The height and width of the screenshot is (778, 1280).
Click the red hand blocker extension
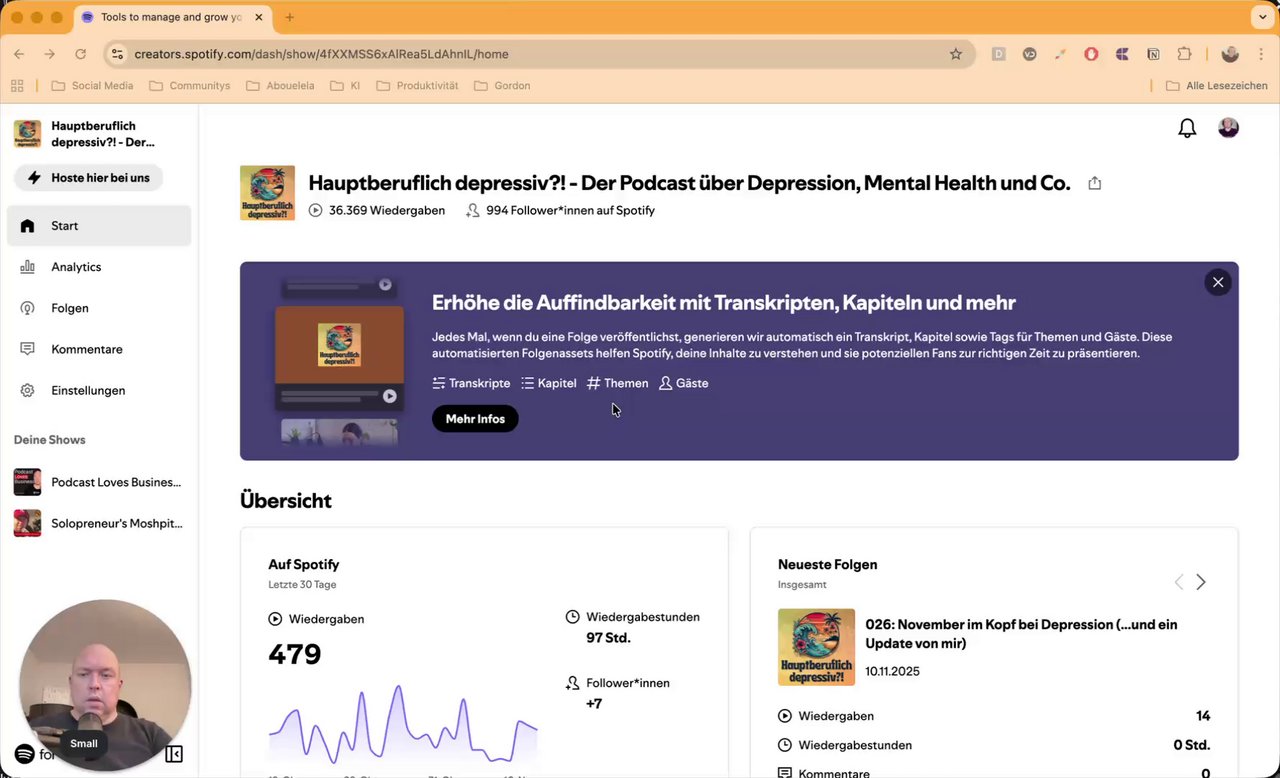[1091, 54]
